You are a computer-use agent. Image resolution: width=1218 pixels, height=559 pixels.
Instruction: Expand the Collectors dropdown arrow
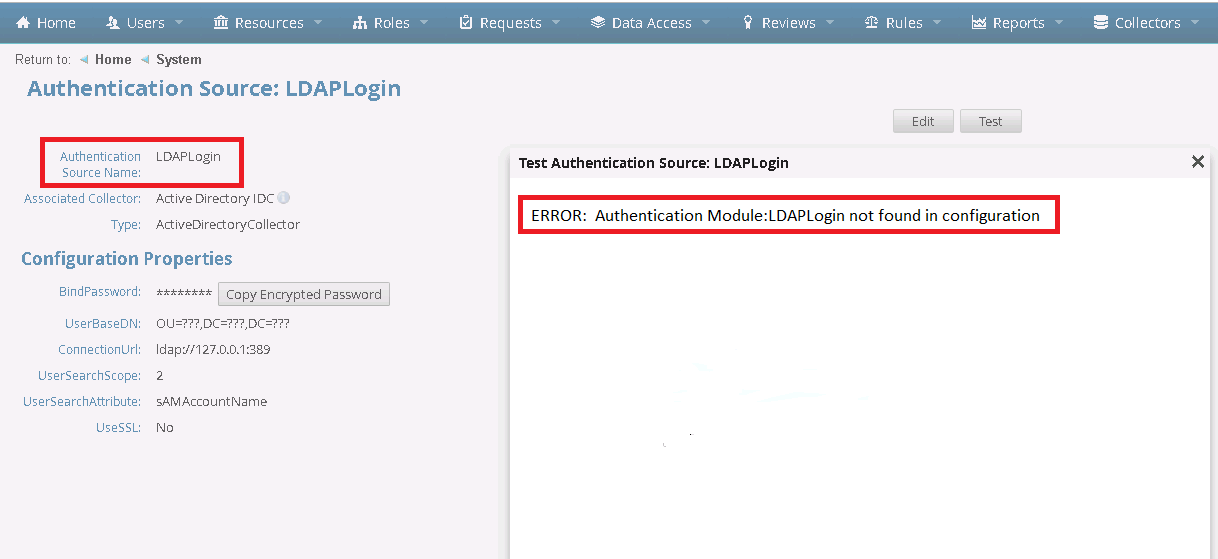1195,22
